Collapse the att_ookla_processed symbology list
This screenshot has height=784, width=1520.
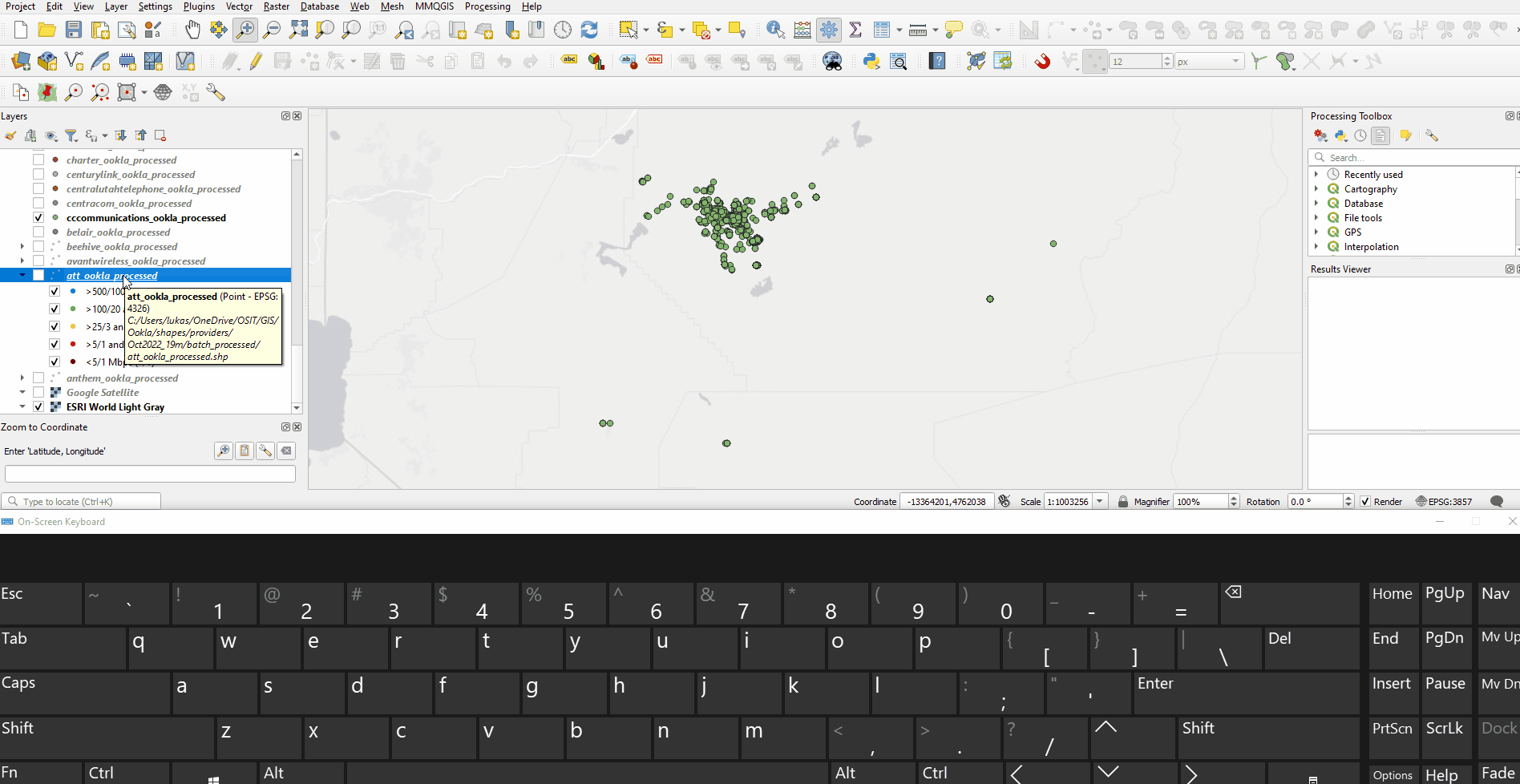click(22, 275)
